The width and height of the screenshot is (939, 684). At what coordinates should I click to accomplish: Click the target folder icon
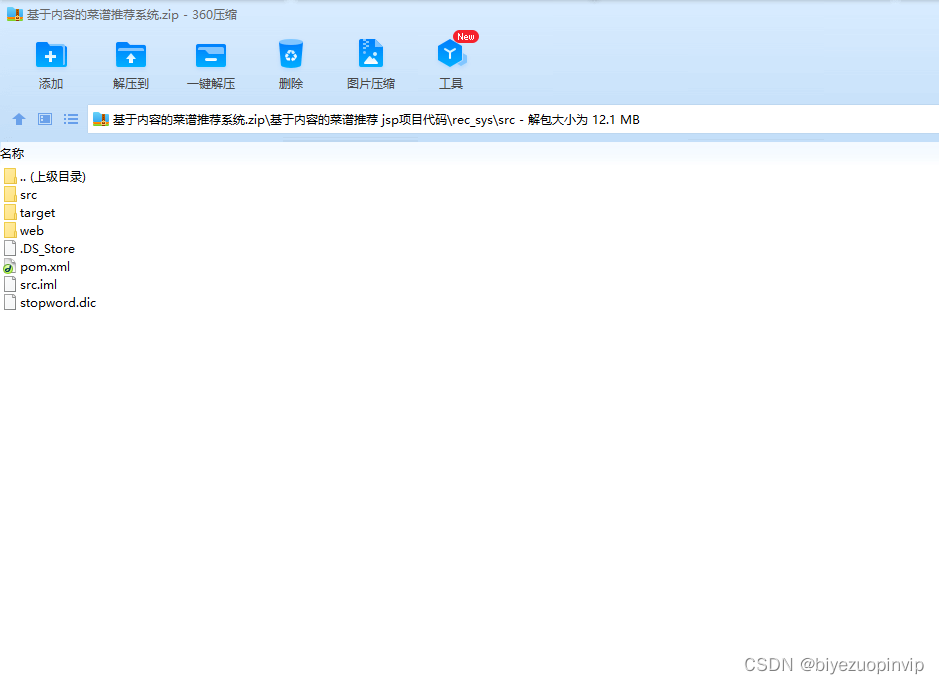[10, 213]
